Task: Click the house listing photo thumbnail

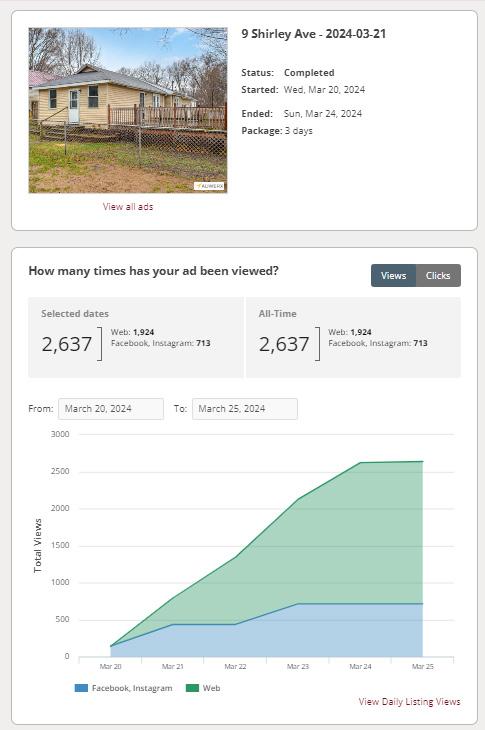Action: pyautogui.click(x=128, y=110)
